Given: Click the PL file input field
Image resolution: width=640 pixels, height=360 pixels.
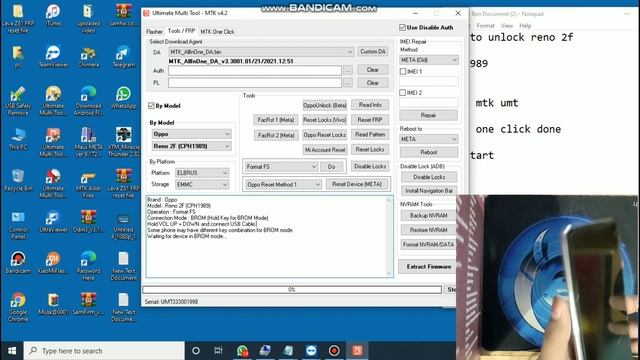Looking at the screenshot, I should 255,82.
